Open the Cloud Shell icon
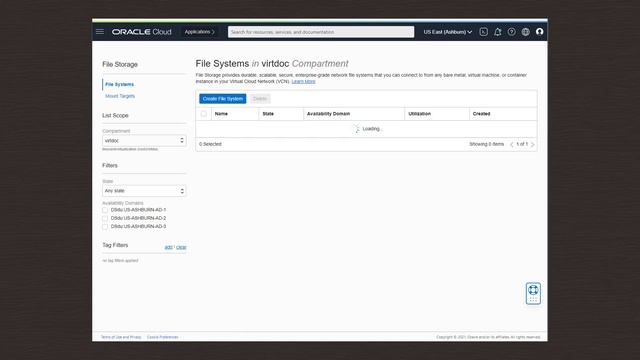The image size is (640, 360). (483, 32)
